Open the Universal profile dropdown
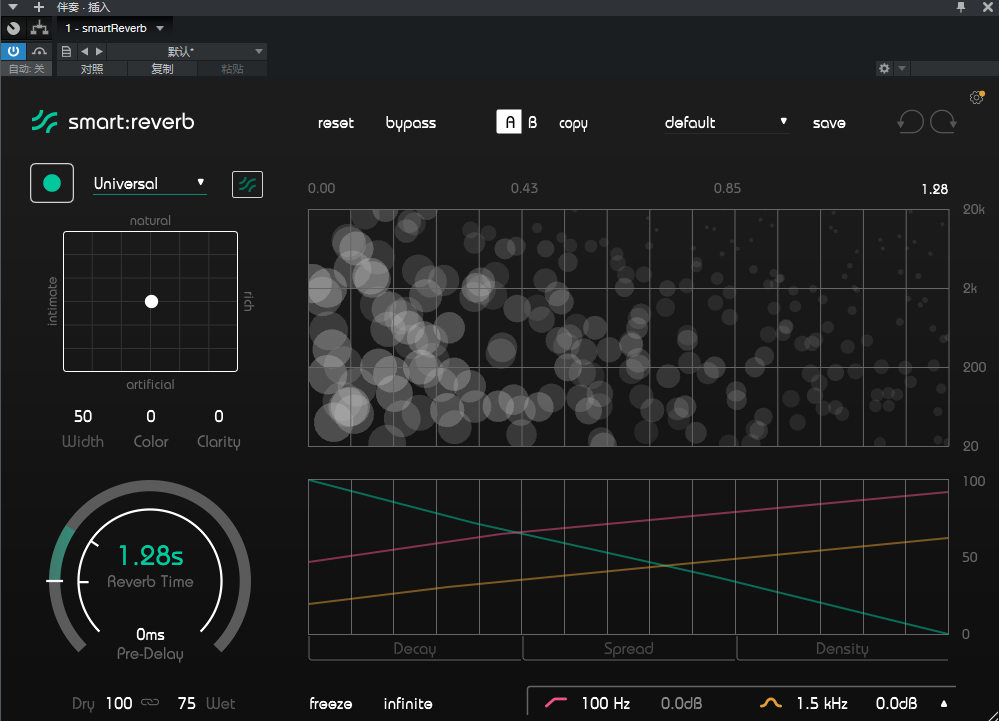Image resolution: width=999 pixels, height=721 pixels. [x=150, y=183]
